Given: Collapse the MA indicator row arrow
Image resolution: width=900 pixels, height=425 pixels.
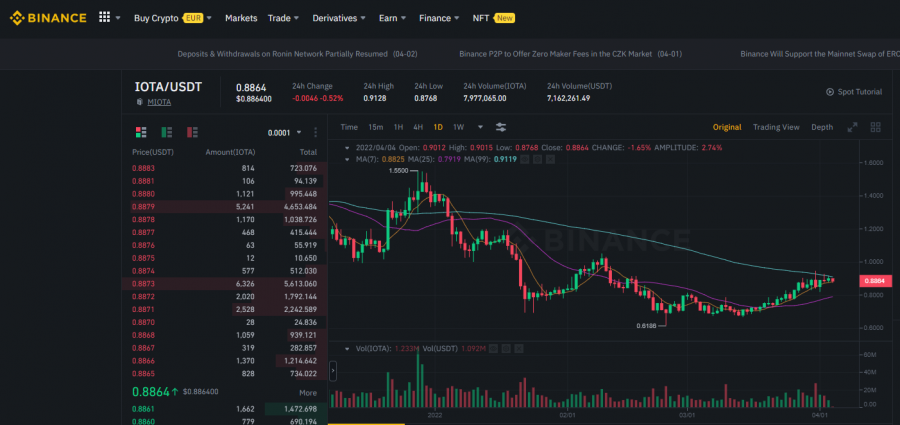Looking at the screenshot, I should point(347,159).
